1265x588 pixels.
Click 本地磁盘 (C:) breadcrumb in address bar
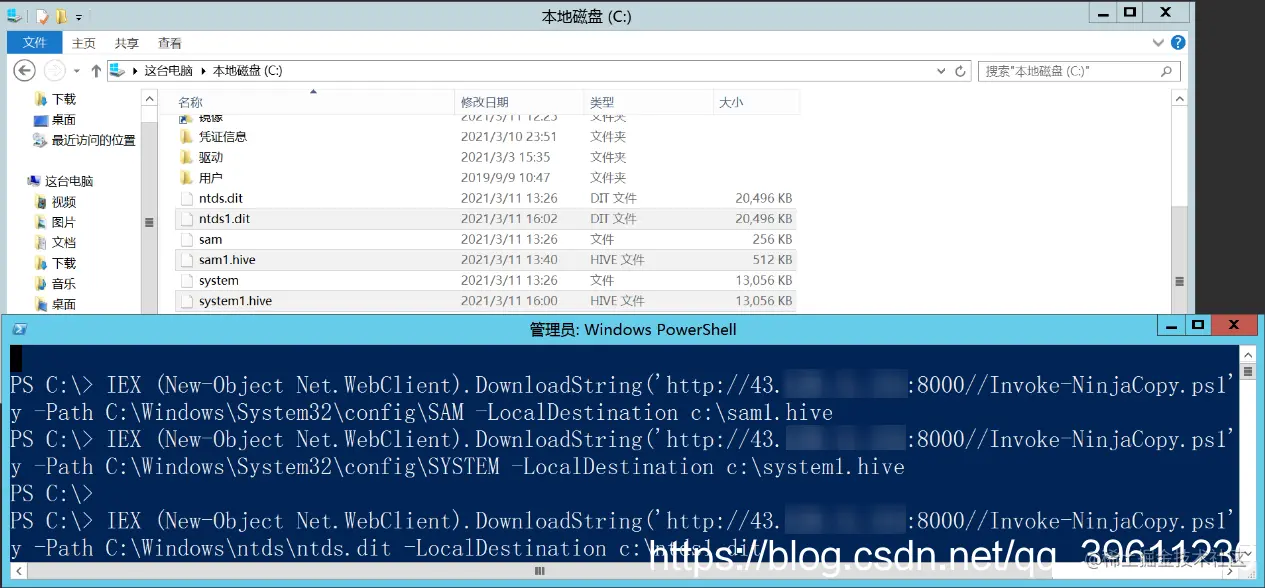click(x=247, y=71)
